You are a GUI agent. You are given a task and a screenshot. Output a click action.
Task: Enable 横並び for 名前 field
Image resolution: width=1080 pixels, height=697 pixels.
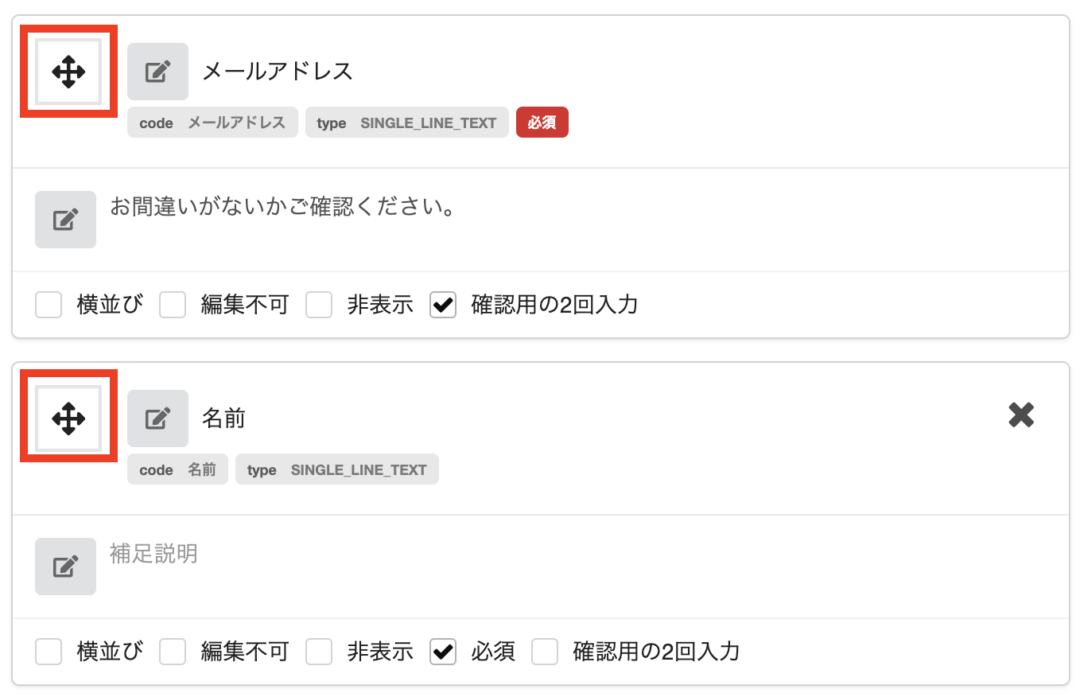[48, 651]
